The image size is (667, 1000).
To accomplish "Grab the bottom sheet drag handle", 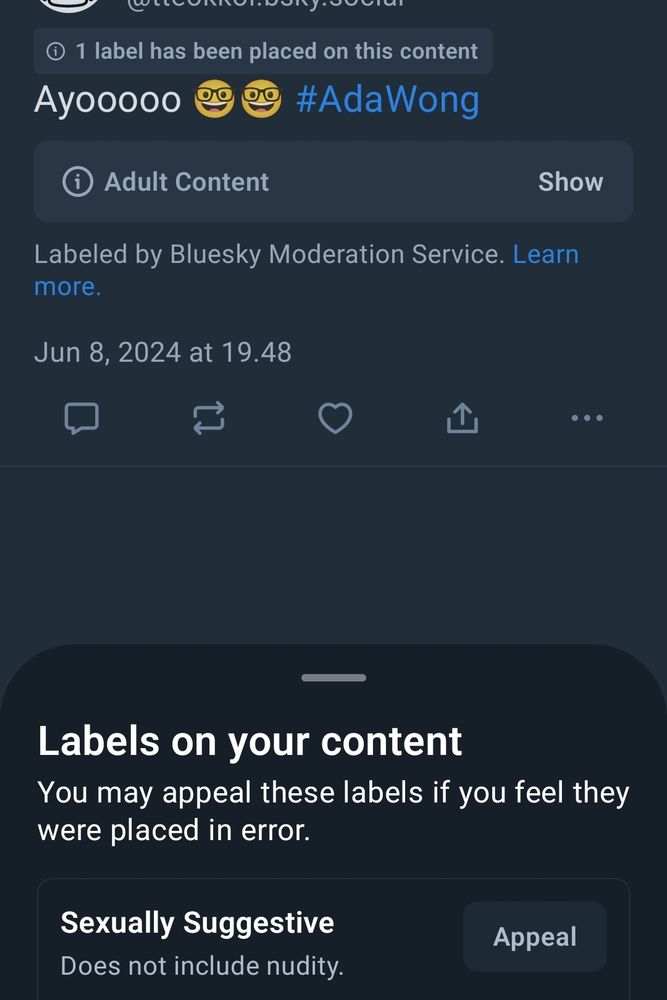I will 333,678.
